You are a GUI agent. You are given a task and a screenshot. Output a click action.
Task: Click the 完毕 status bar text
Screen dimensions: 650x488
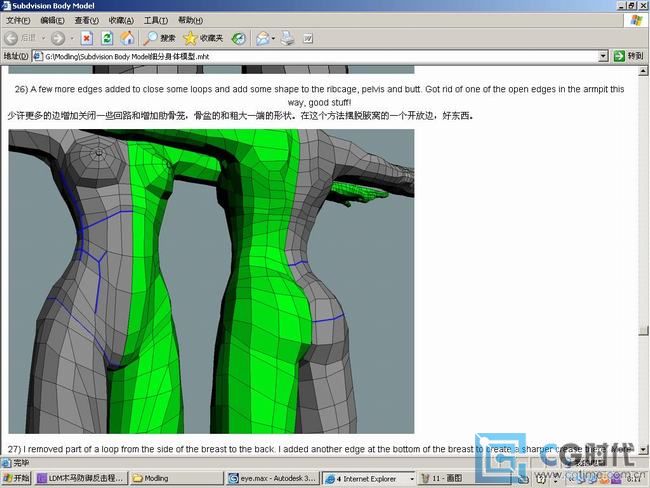point(21,463)
